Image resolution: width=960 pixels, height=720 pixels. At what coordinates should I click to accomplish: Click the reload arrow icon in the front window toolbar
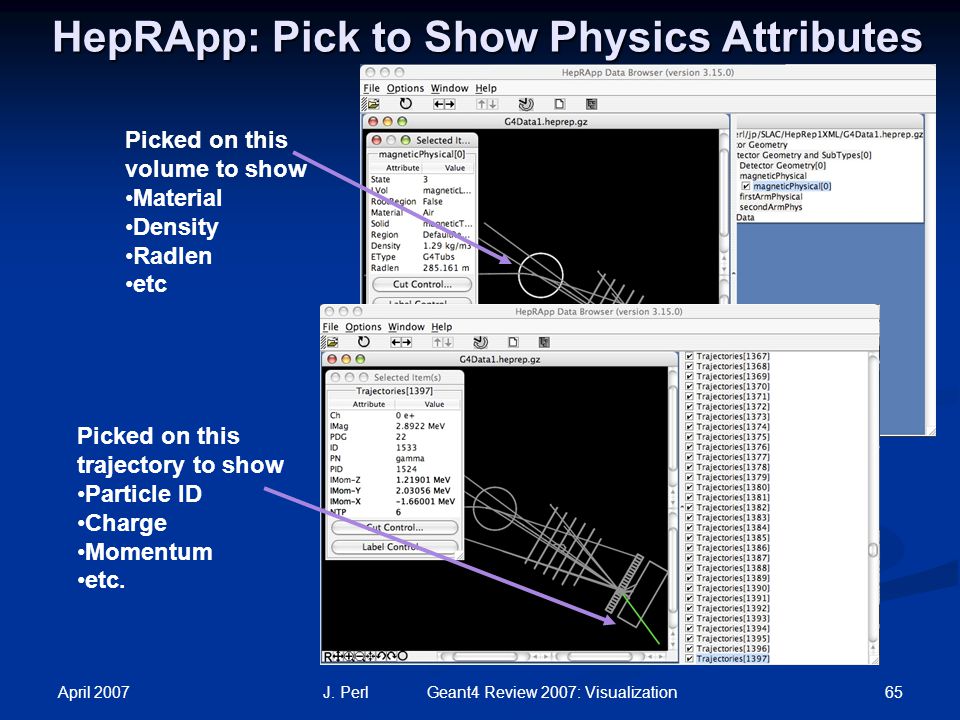pos(364,342)
